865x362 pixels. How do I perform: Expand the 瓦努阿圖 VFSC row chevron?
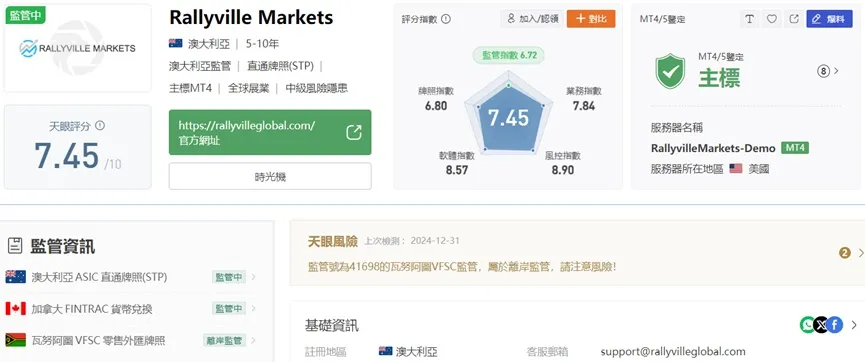pos(254,340)
